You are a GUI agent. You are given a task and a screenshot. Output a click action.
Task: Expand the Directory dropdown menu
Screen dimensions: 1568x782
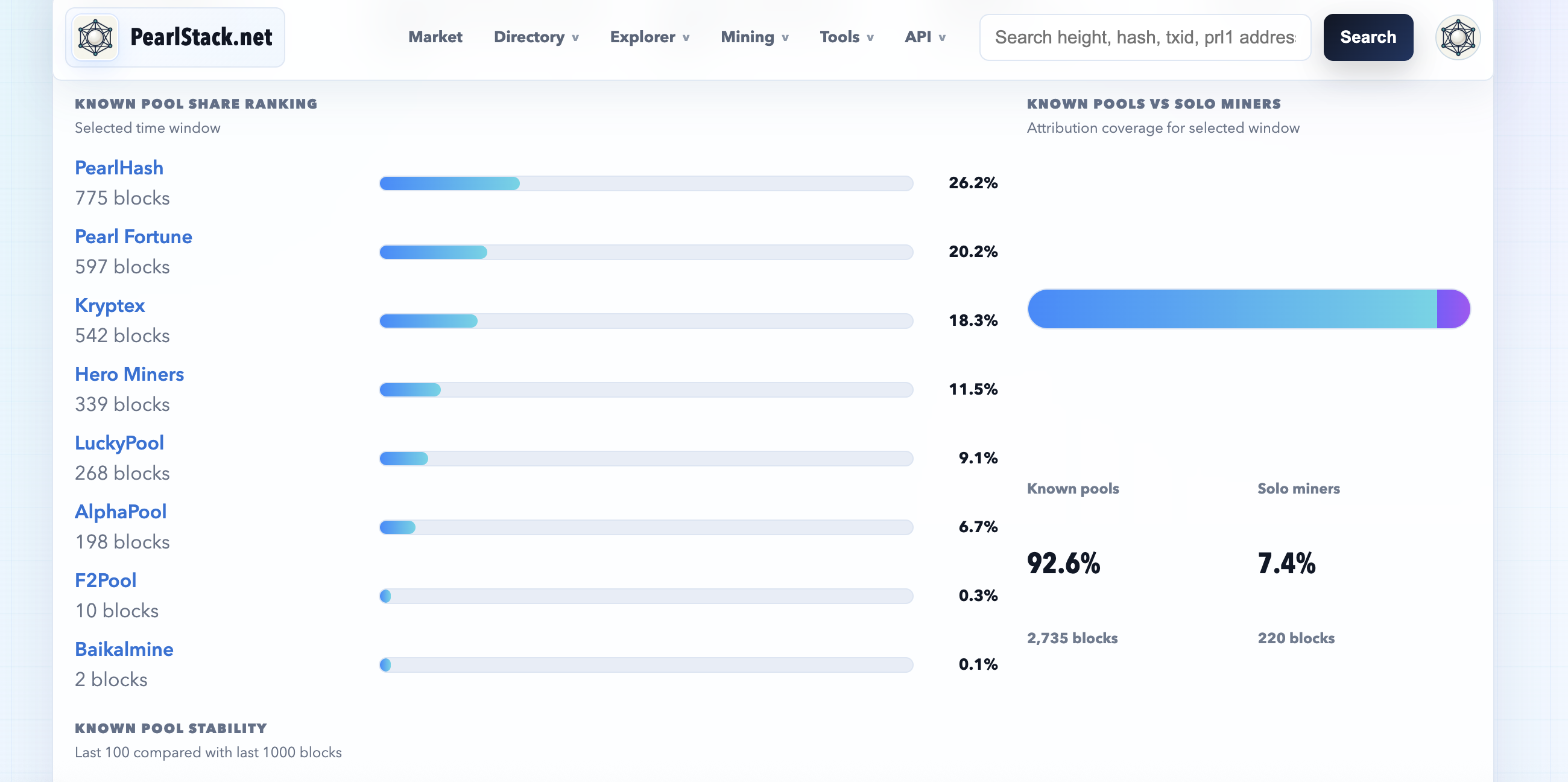[536, 37]
